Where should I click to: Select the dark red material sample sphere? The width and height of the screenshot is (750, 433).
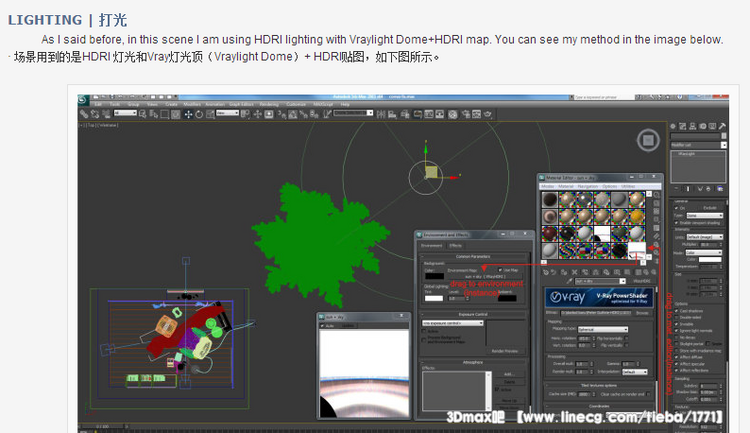click(550, 233)
